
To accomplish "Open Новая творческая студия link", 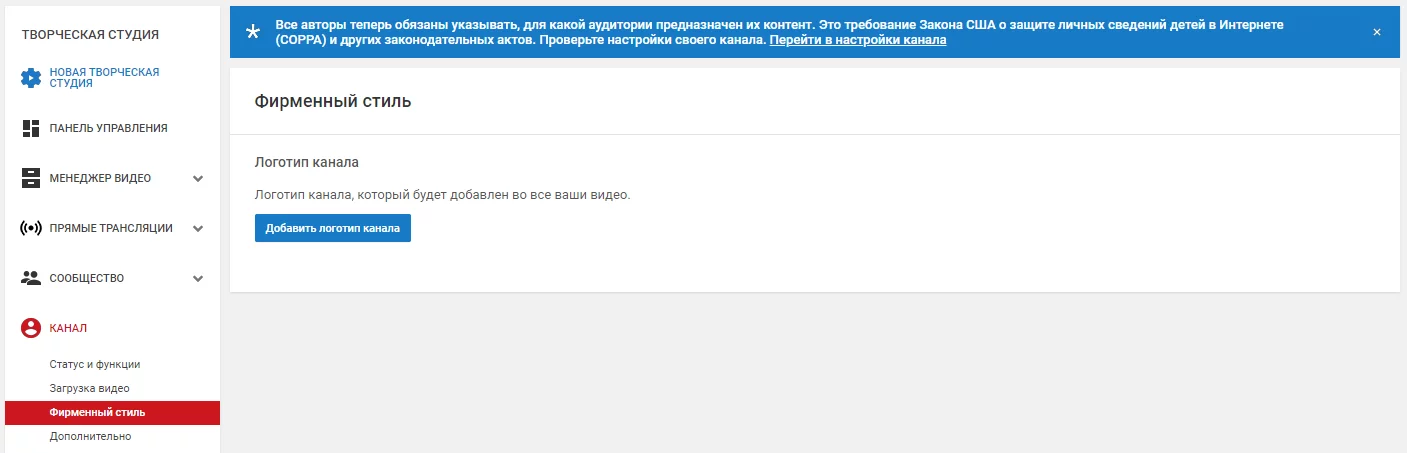I will 104,78.
